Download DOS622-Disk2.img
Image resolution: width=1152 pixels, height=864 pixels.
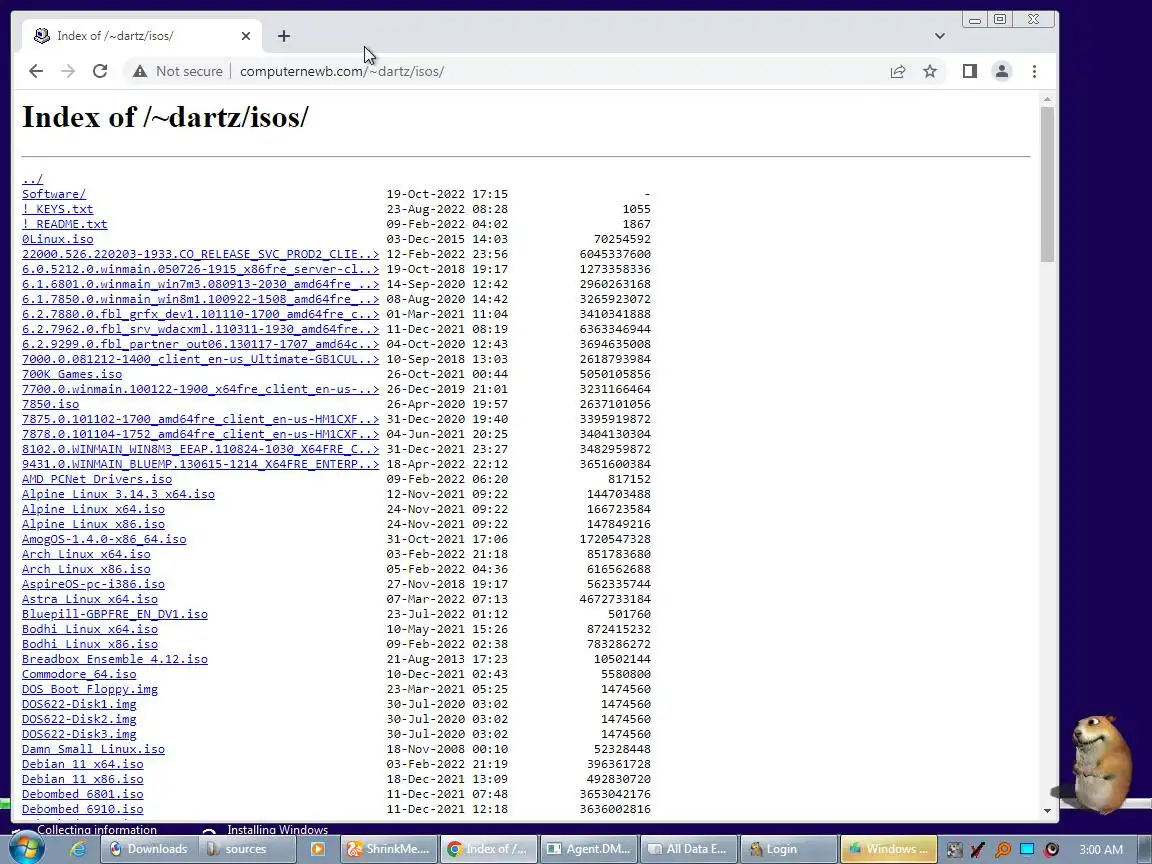pos(79,719)
